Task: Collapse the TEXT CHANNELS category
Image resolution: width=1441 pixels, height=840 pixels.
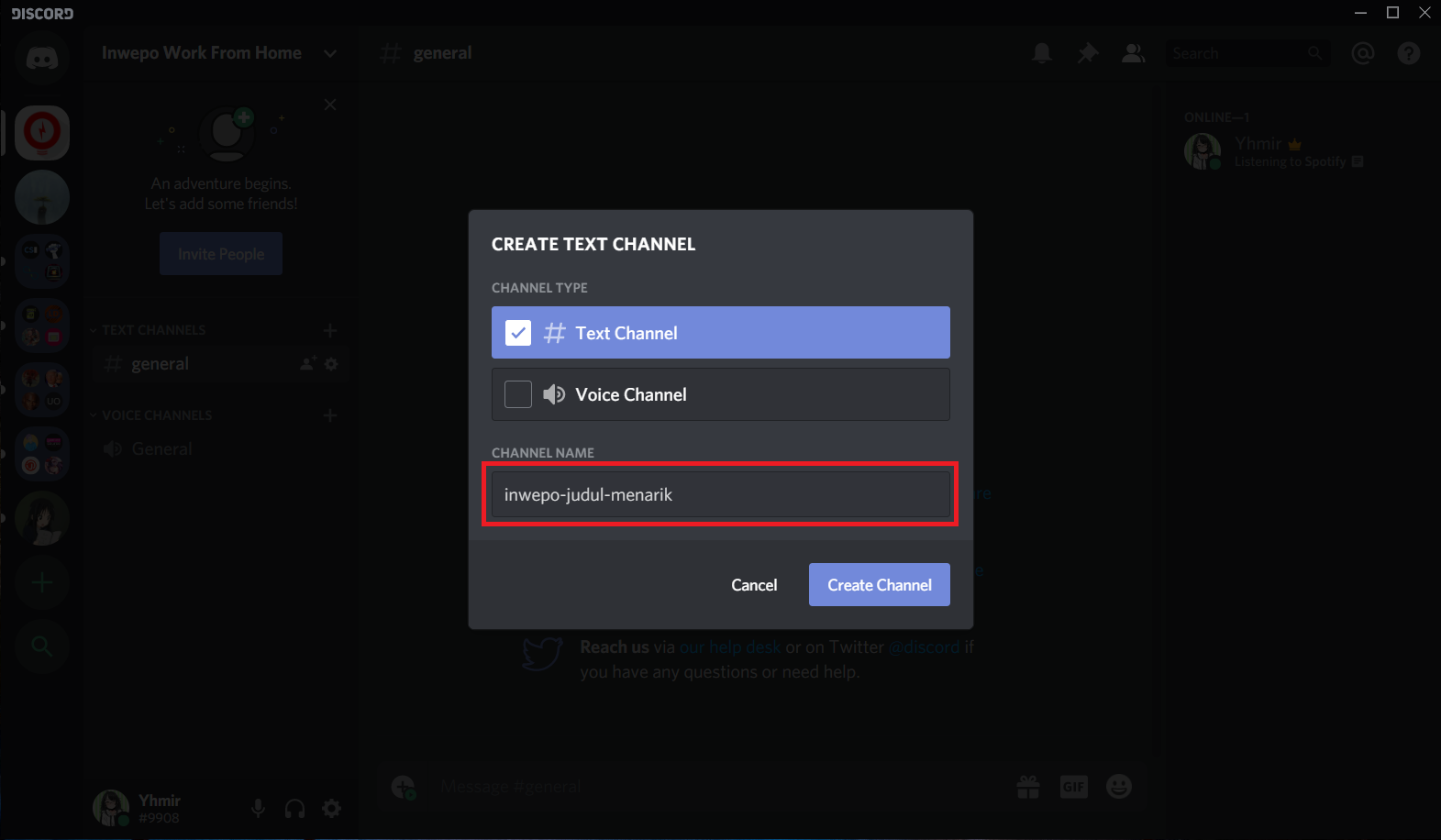Action: [148, 330]
